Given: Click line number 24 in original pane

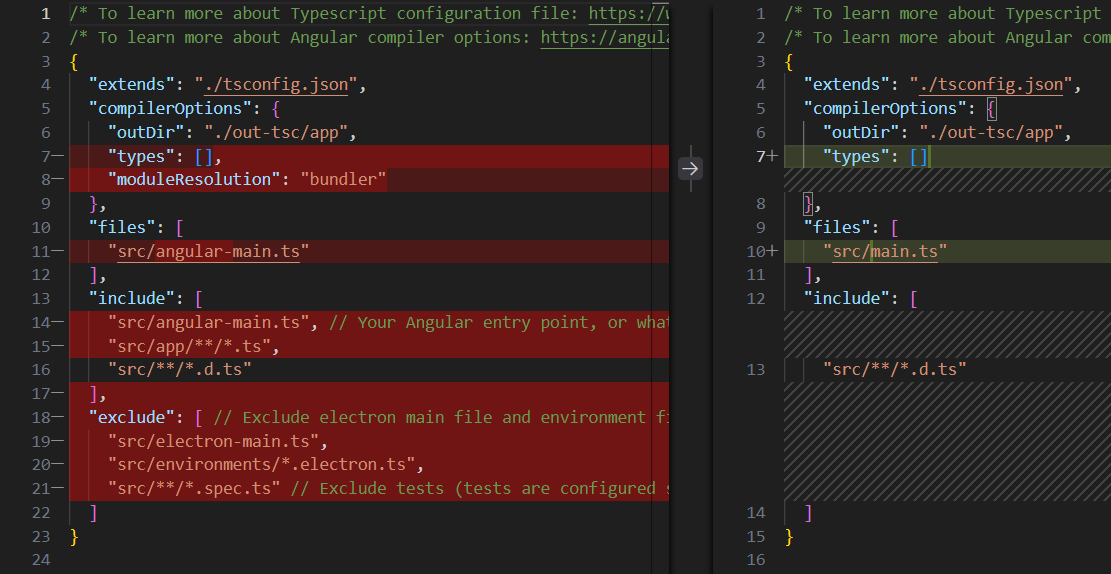Looking at the screenshot, I should pyautogui.click(x=40, y=560).
